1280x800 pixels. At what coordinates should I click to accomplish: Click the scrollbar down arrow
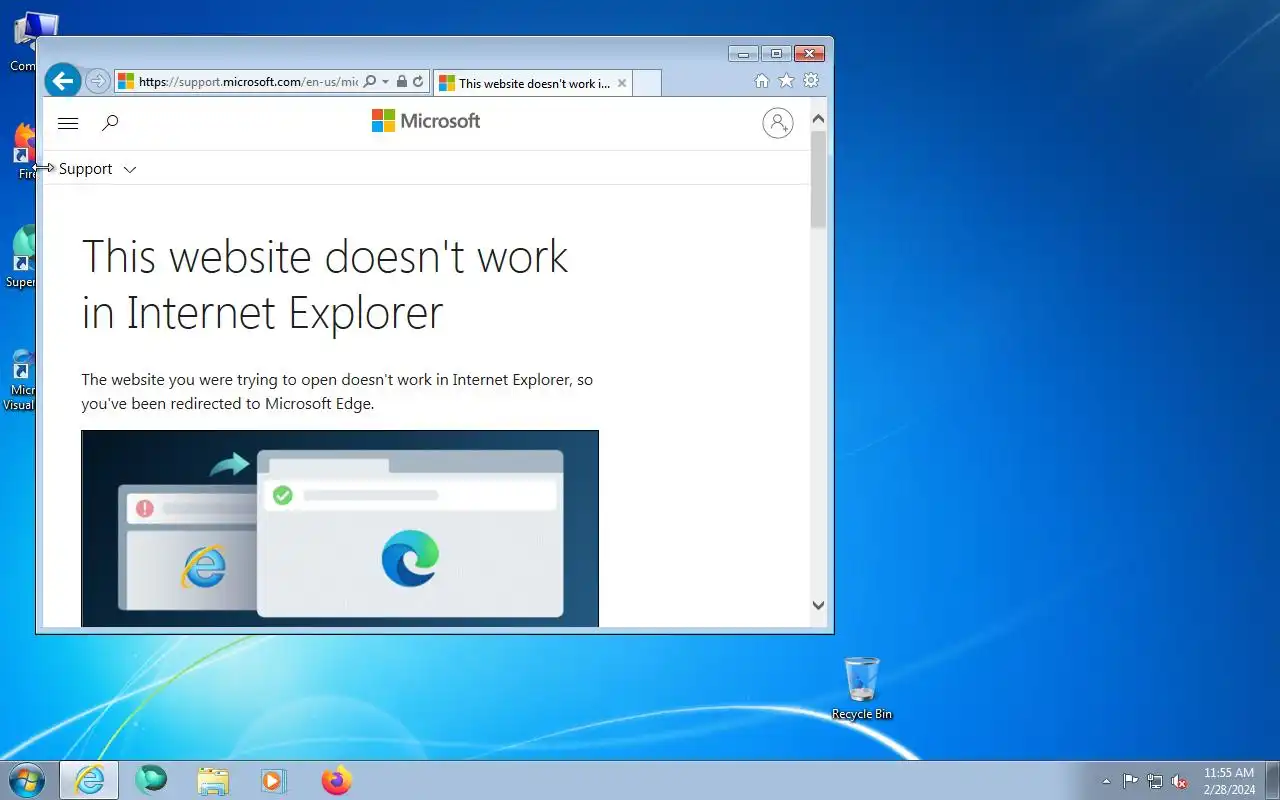tap(818, 605)
